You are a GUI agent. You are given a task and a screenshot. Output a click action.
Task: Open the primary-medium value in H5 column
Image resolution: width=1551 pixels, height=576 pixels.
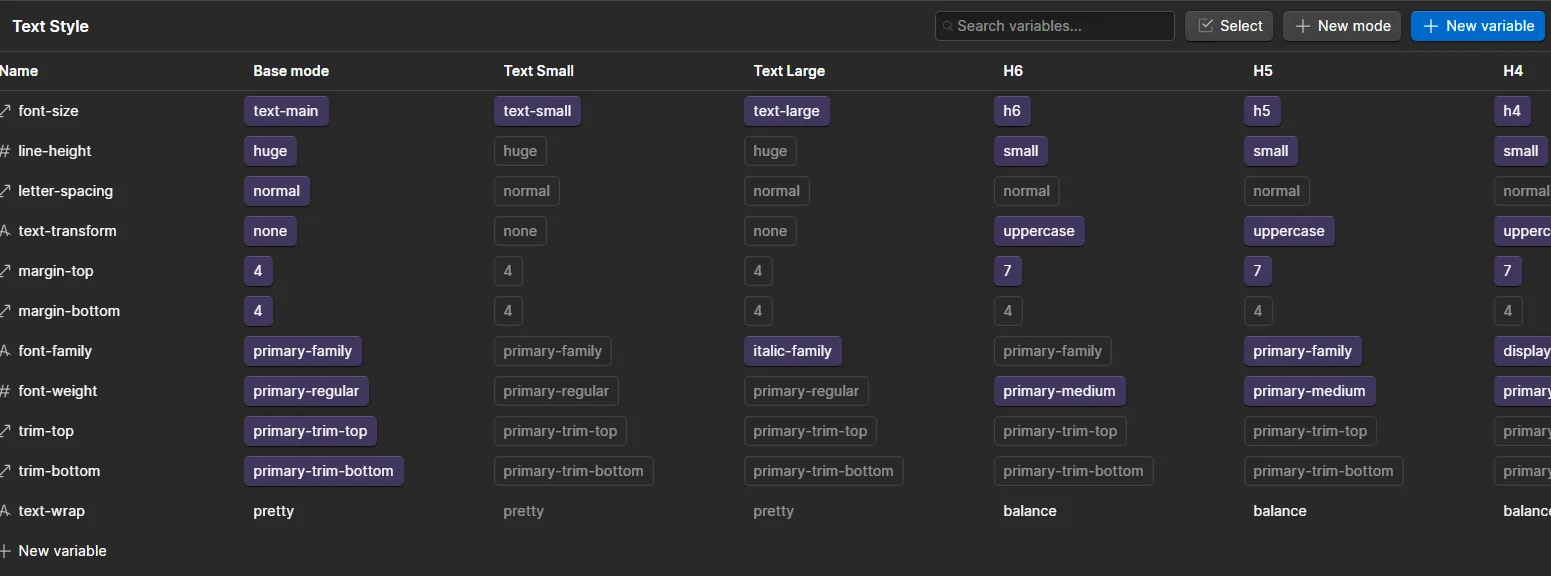click(1310, 391)
